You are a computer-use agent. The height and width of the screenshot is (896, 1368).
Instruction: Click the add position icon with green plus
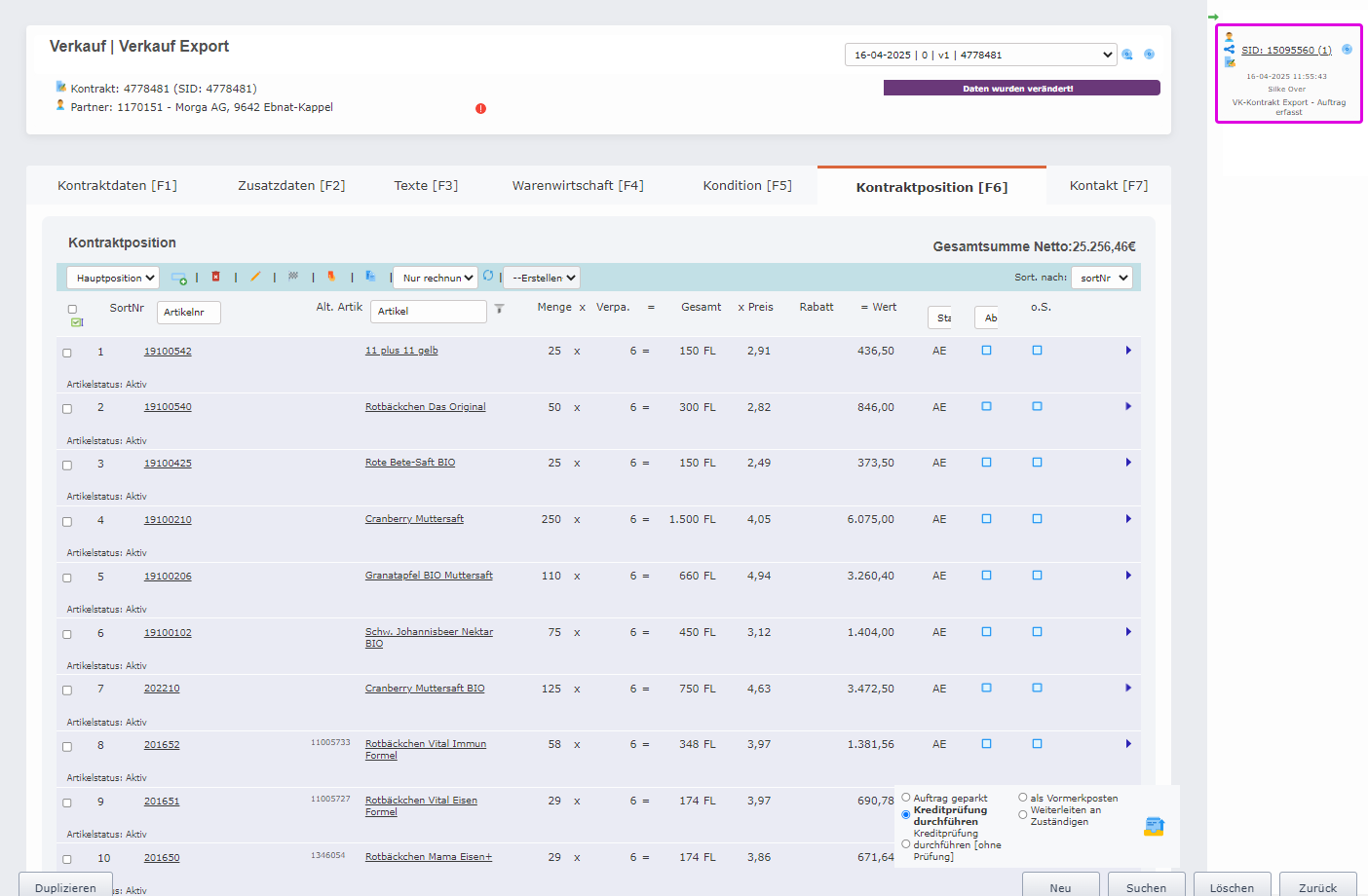pos(179,279)
